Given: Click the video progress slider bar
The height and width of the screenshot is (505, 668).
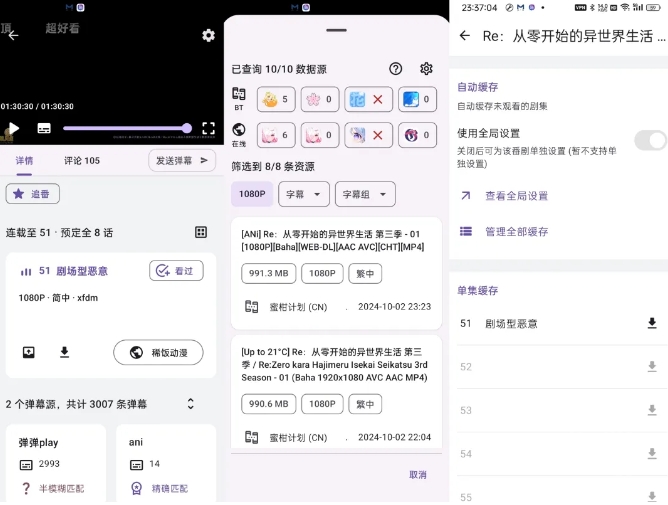Looking at the screenshot, I should 125,128.
